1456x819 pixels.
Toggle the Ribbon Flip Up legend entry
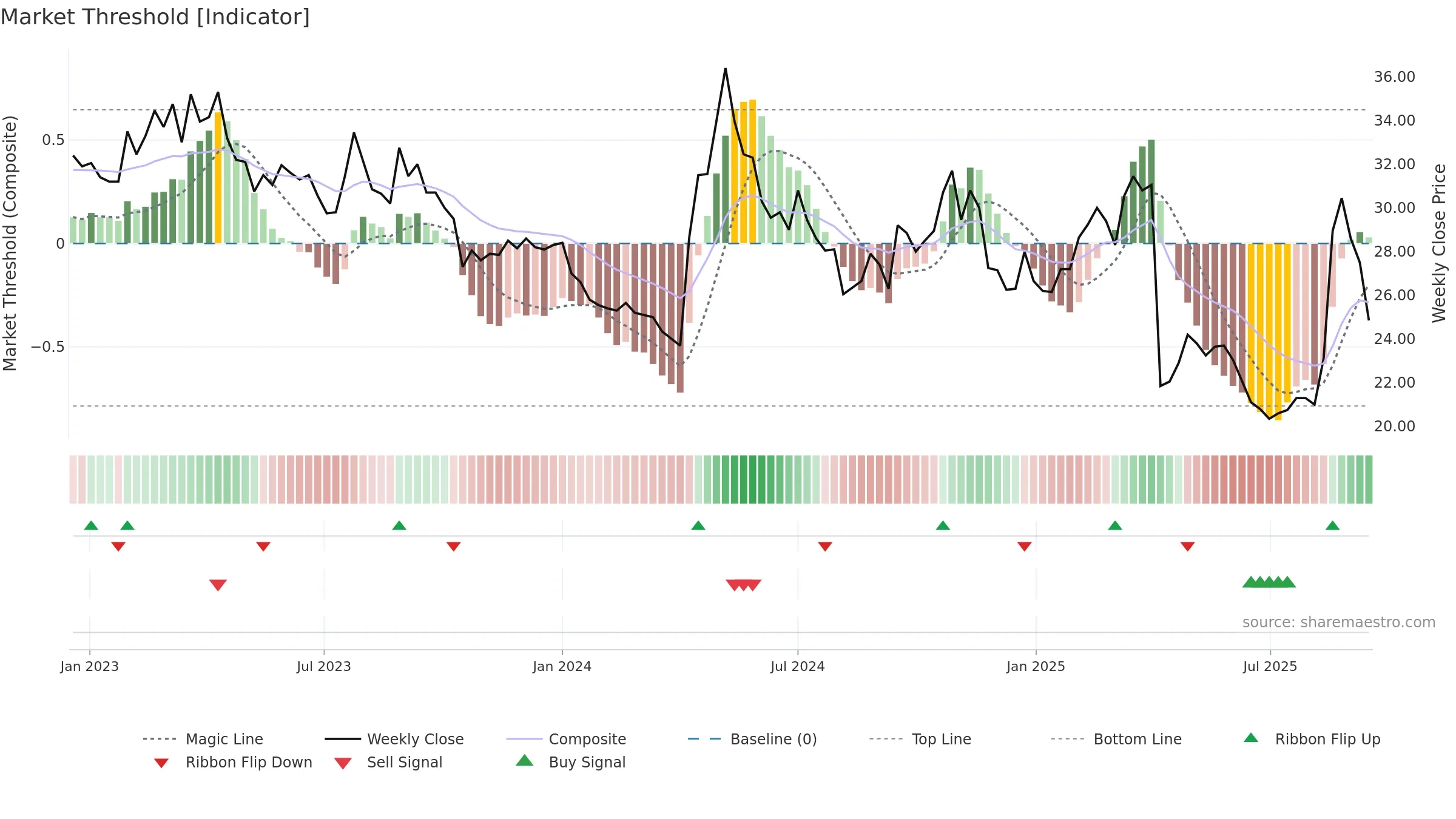(x=1312, y=739)
